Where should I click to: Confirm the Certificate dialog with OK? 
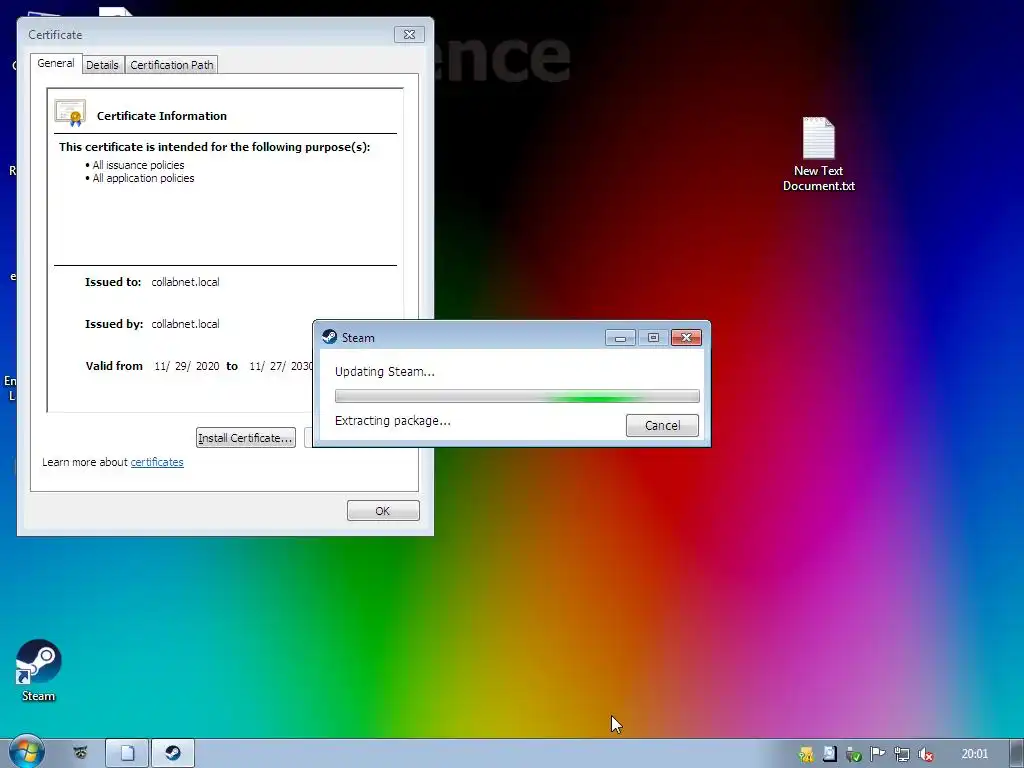(x=383, y=511)
